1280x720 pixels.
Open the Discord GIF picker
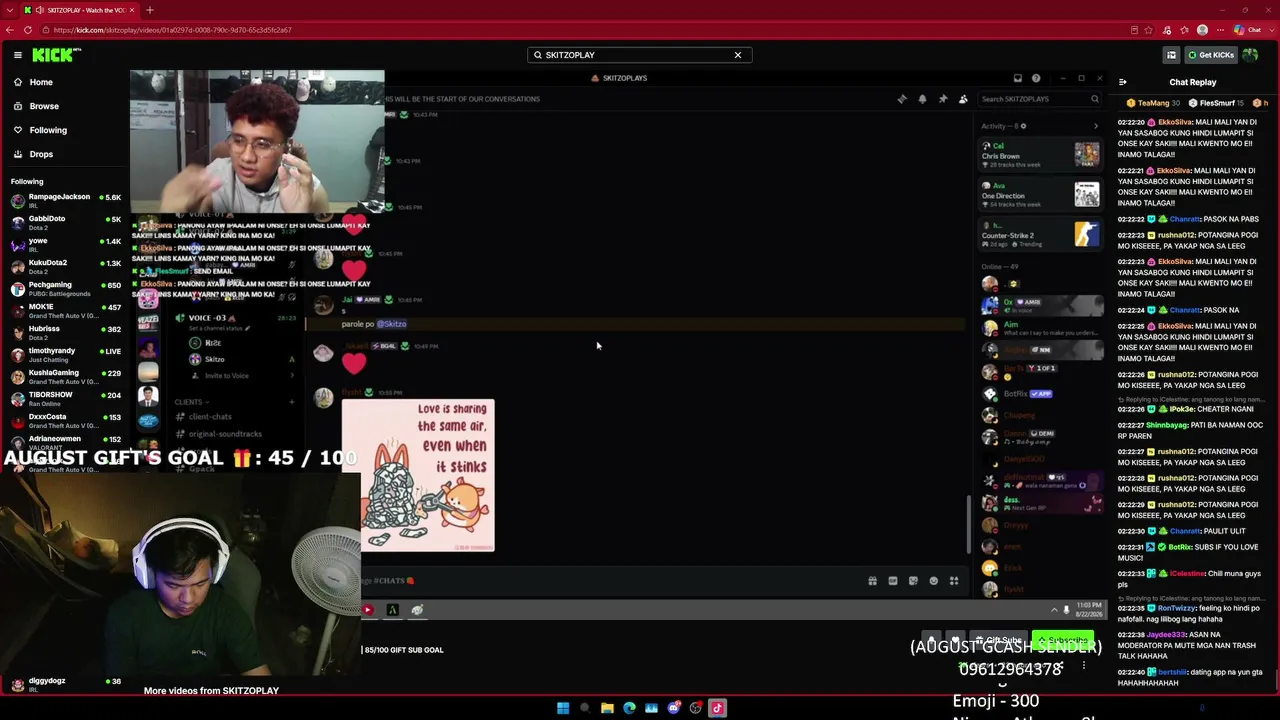click(893, 581)
